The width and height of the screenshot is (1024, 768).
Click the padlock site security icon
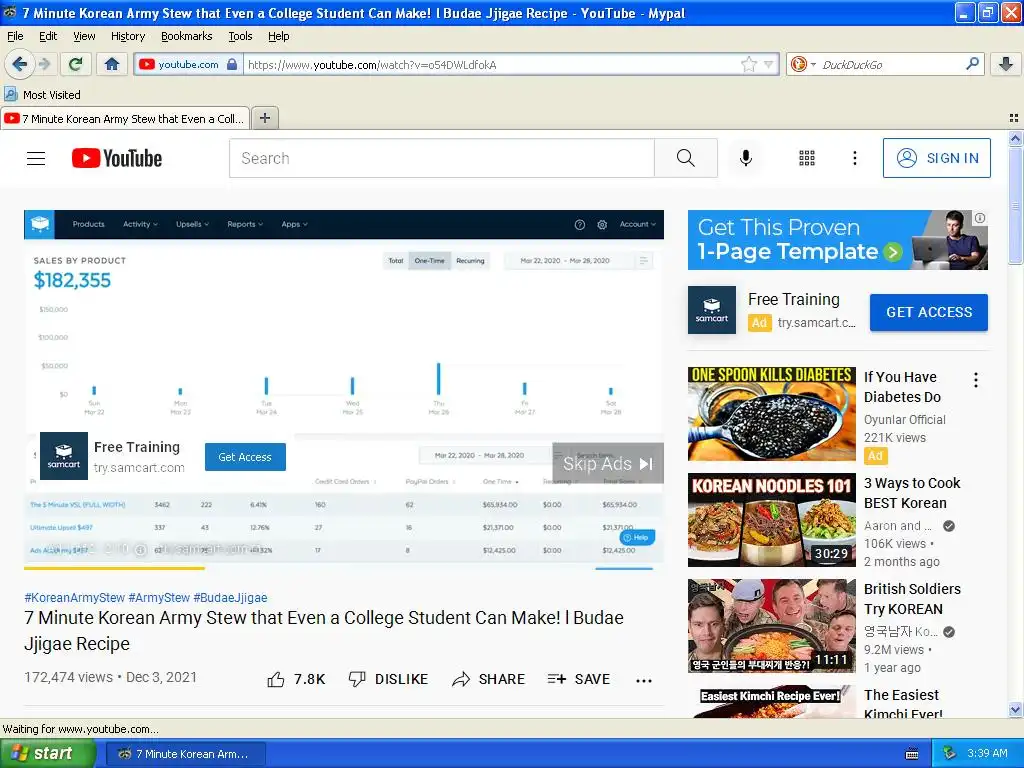[x=232, y=64]
